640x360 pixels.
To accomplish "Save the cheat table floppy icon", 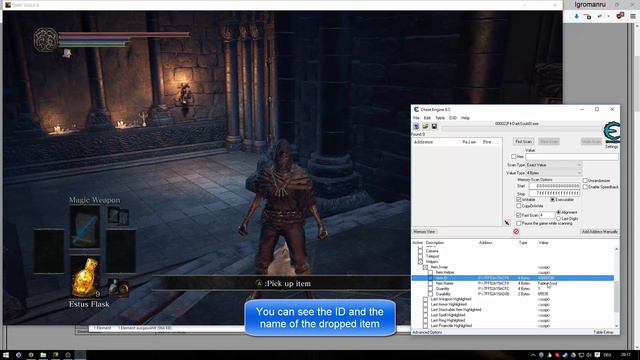I will coord(434,127).
